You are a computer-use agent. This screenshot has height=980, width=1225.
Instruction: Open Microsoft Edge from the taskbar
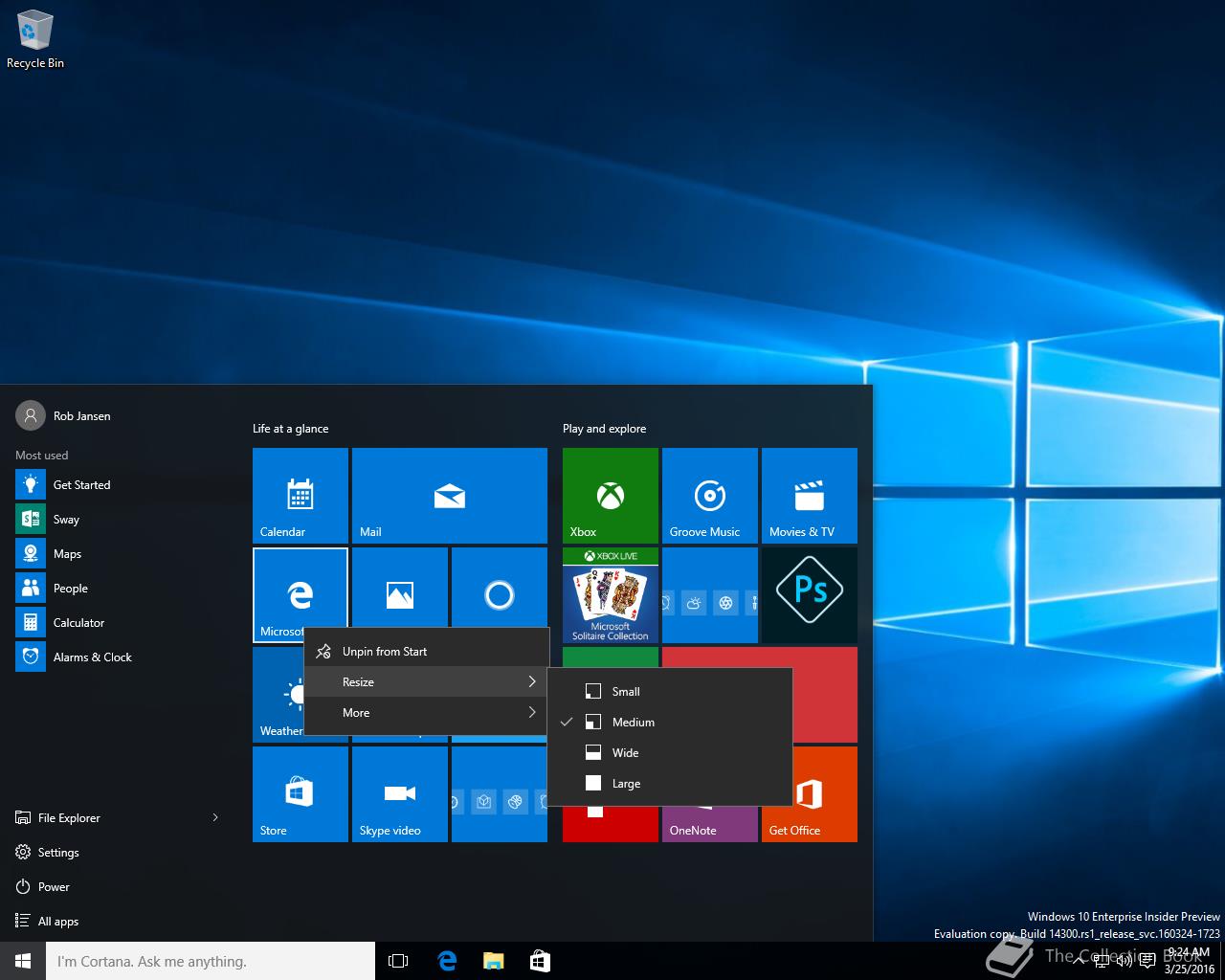point(447,961)
